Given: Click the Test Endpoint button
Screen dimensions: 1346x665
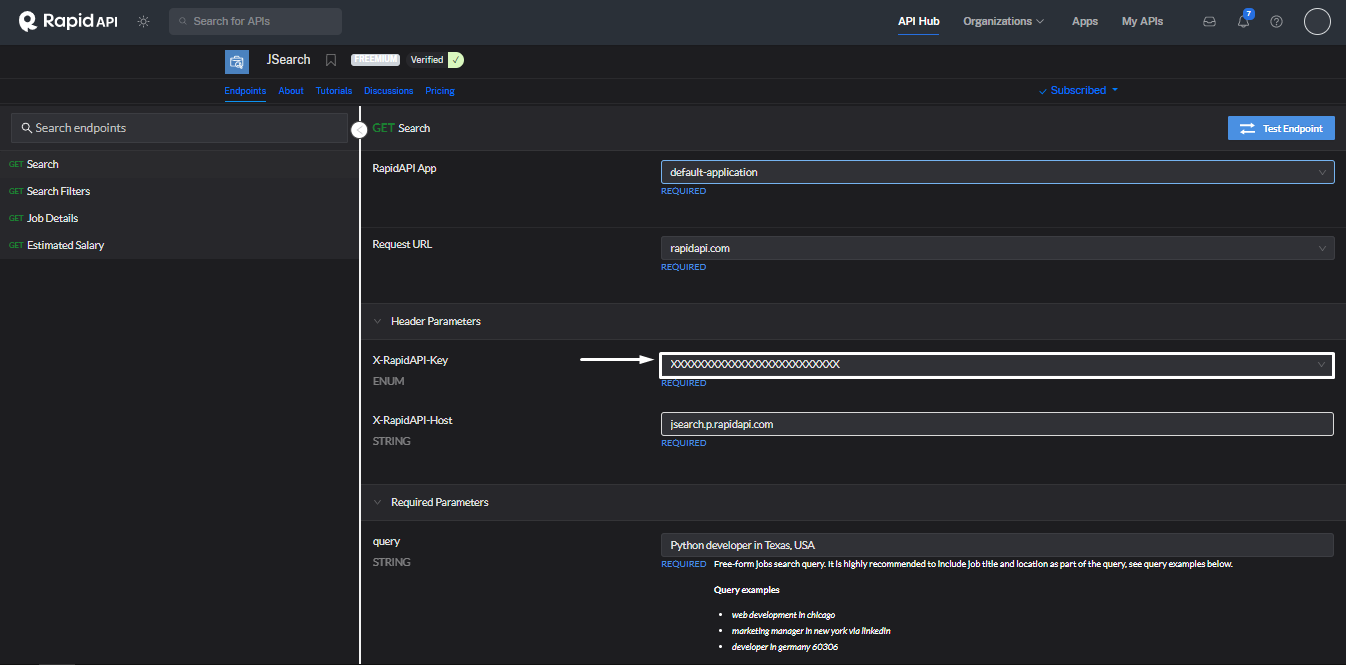Looking at the screenshot, I should (x=1281, y=128).
